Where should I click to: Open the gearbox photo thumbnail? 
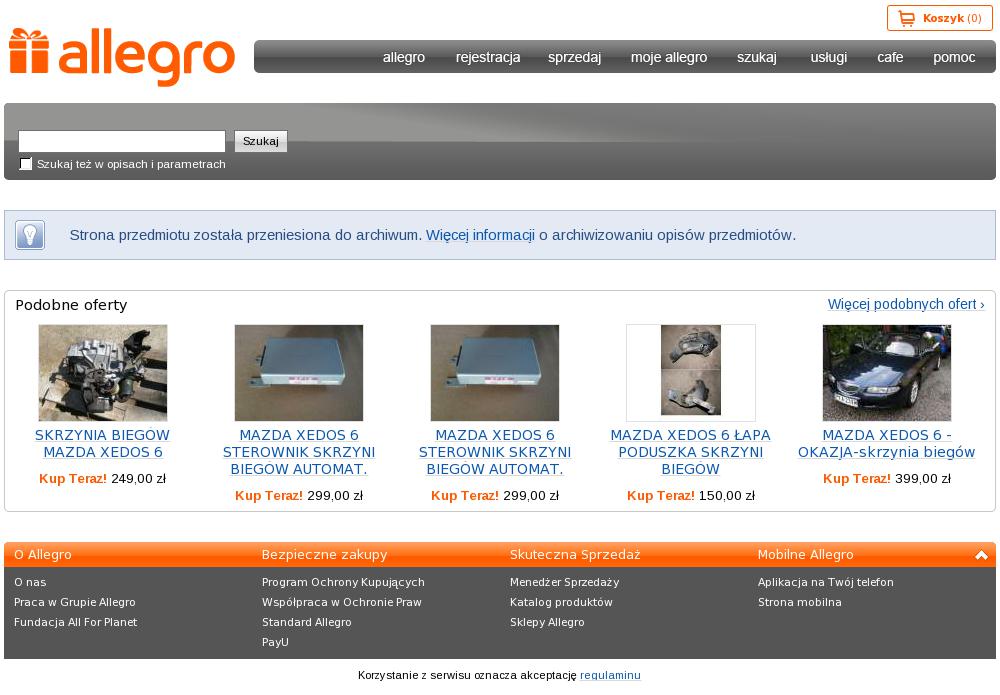103,372
